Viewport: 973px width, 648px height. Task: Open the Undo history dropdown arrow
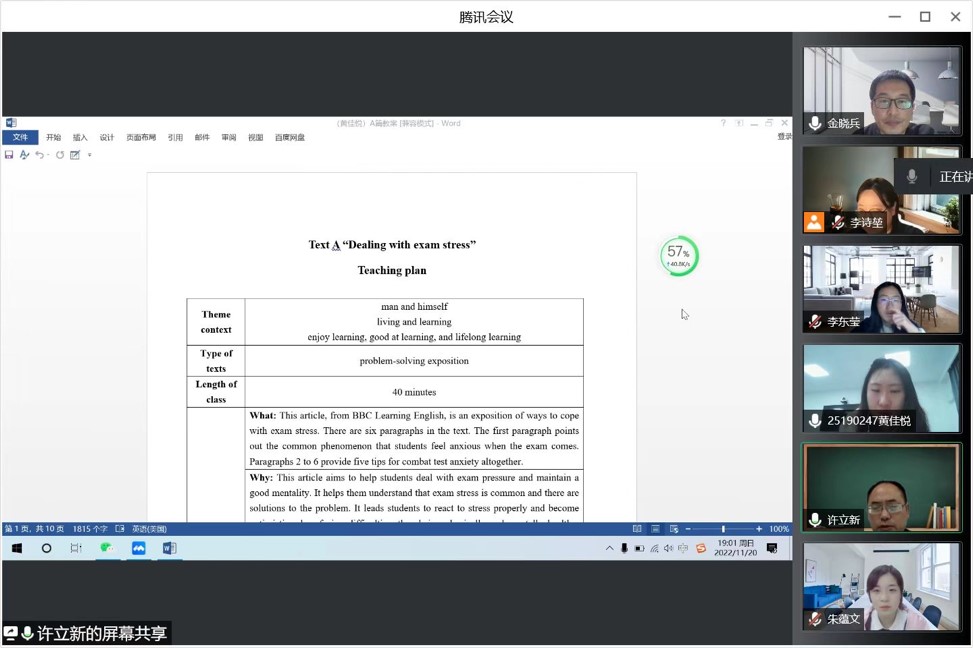48,155
